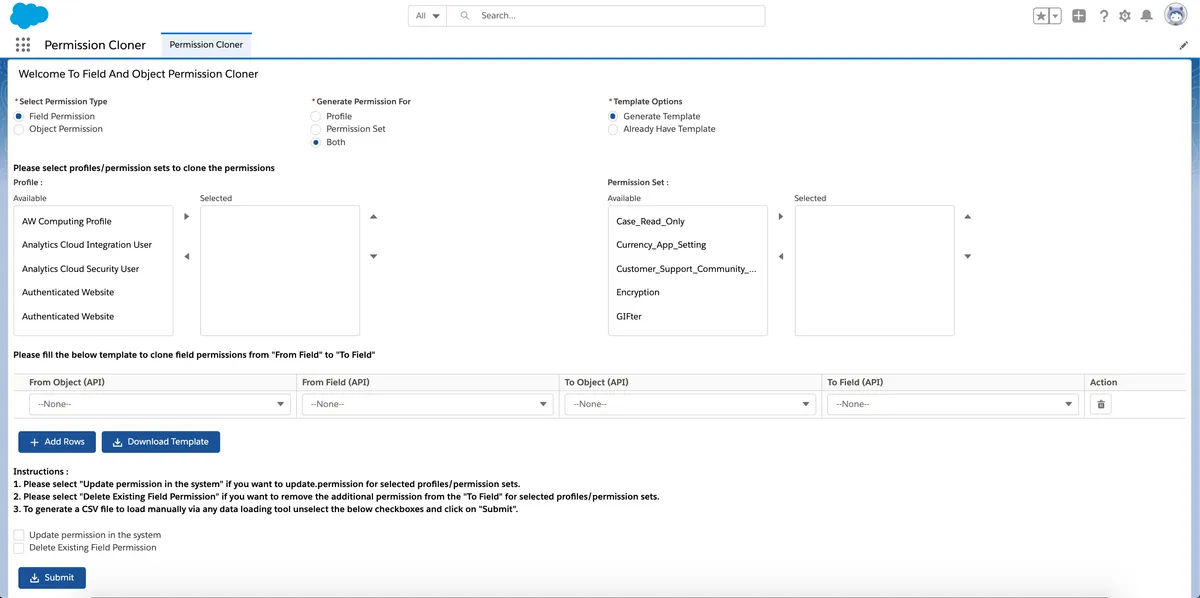Check Update permission in the system
This screenshot has width=1200, height=598.
(x=19, y=535)
